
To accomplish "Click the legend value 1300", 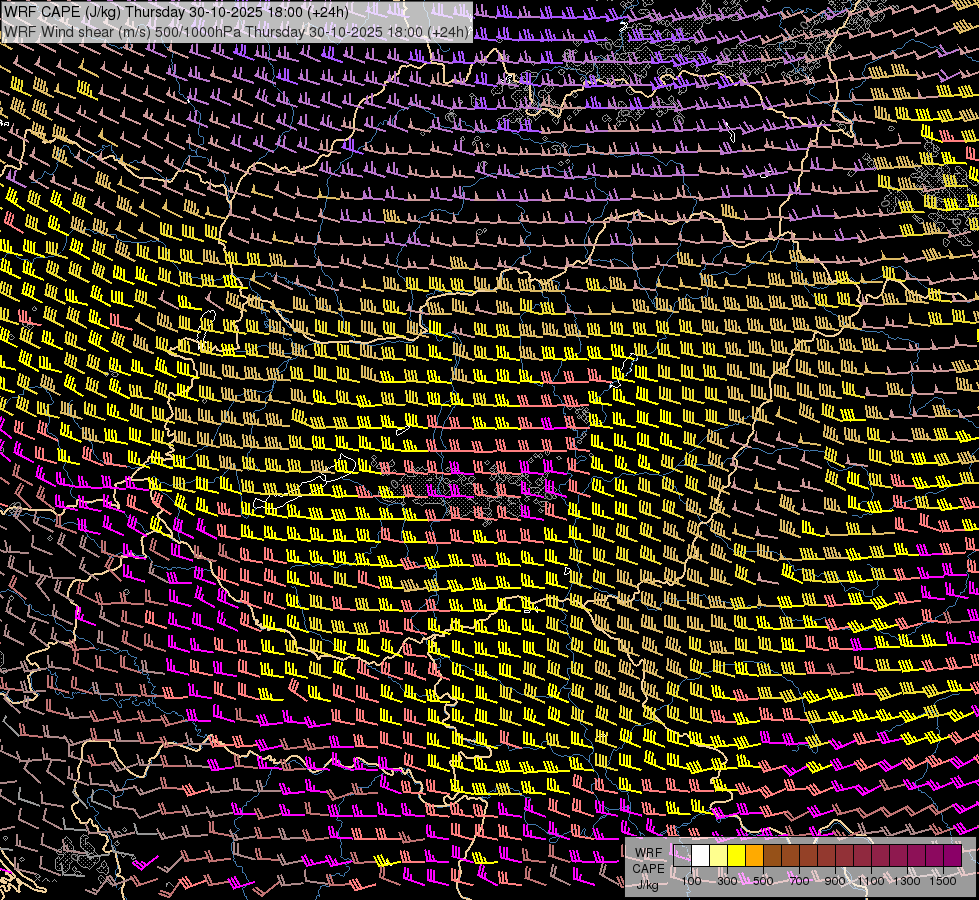I will click(907, 881).
